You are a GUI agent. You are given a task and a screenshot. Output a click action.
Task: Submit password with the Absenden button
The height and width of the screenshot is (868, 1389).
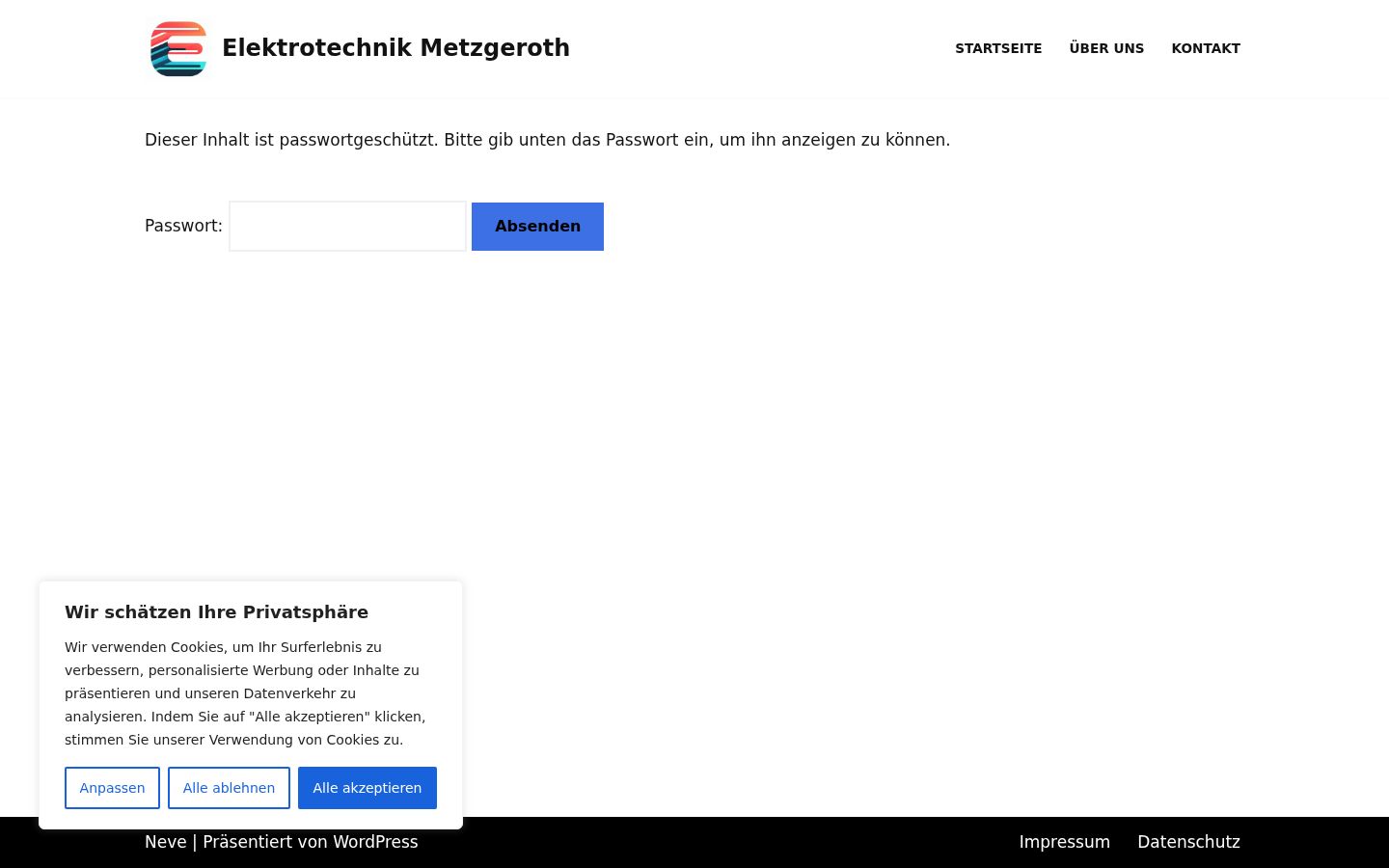click(537, 227)
